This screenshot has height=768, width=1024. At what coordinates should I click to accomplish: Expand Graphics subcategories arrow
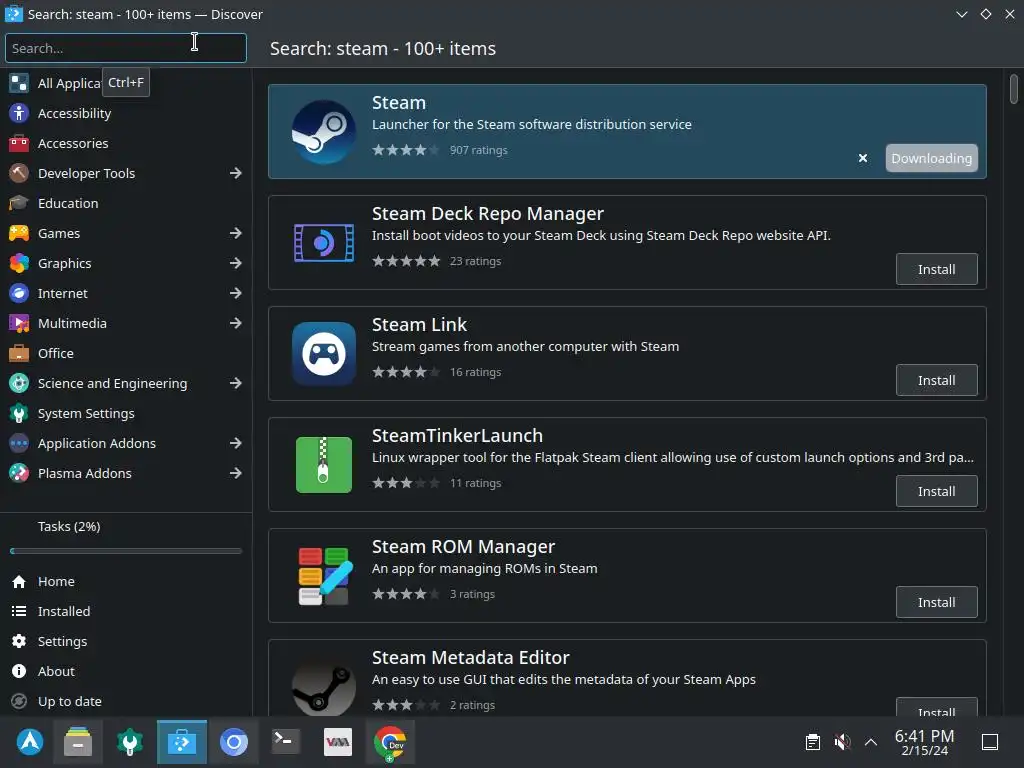pos(236,263)
